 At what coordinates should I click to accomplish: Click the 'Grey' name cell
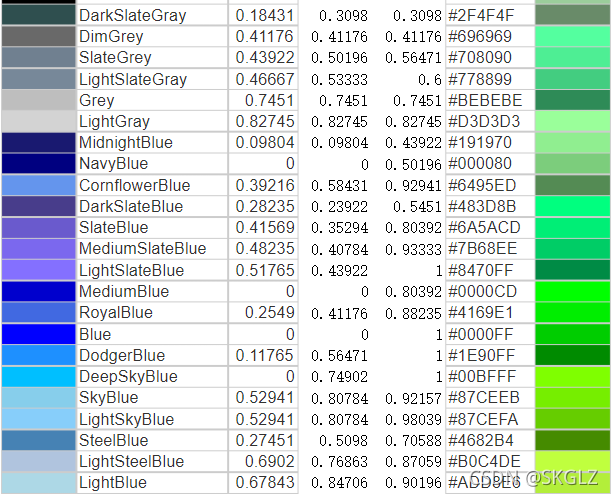point(152,100)
